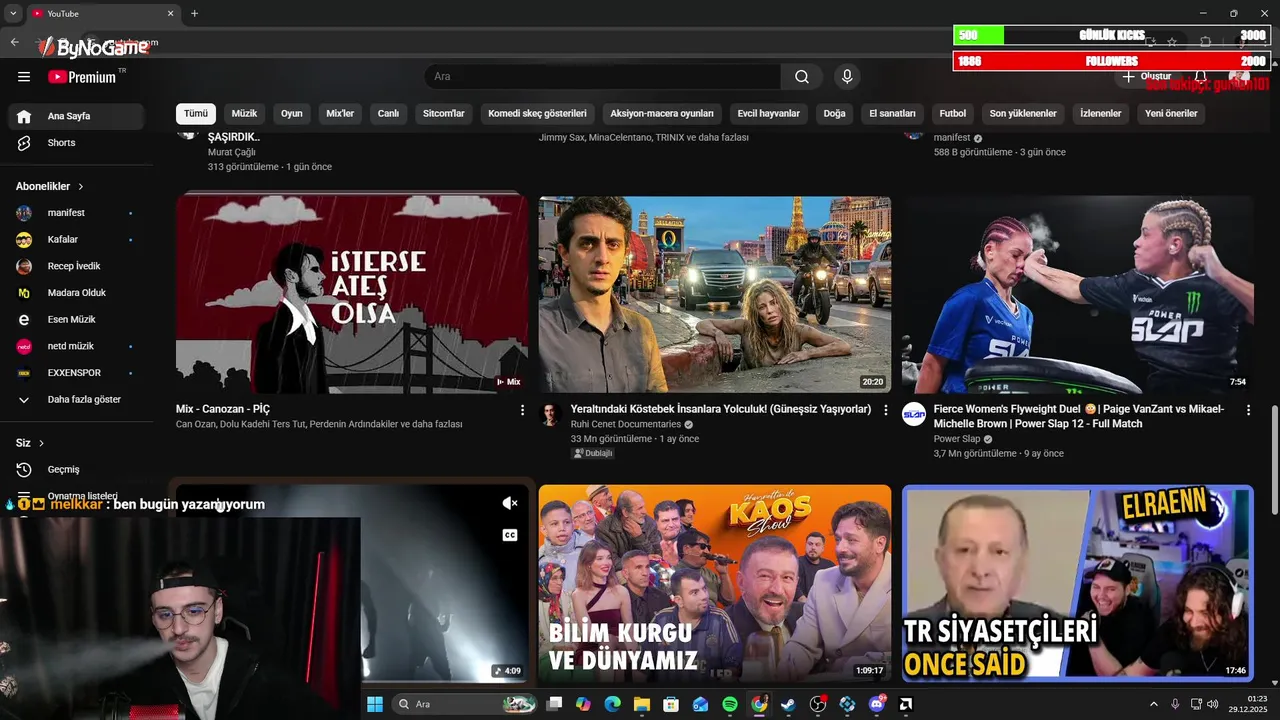This screenshot has height=720, width=1280.
Task: Select the Müzik filter chip
Action: tap(245, 114)
